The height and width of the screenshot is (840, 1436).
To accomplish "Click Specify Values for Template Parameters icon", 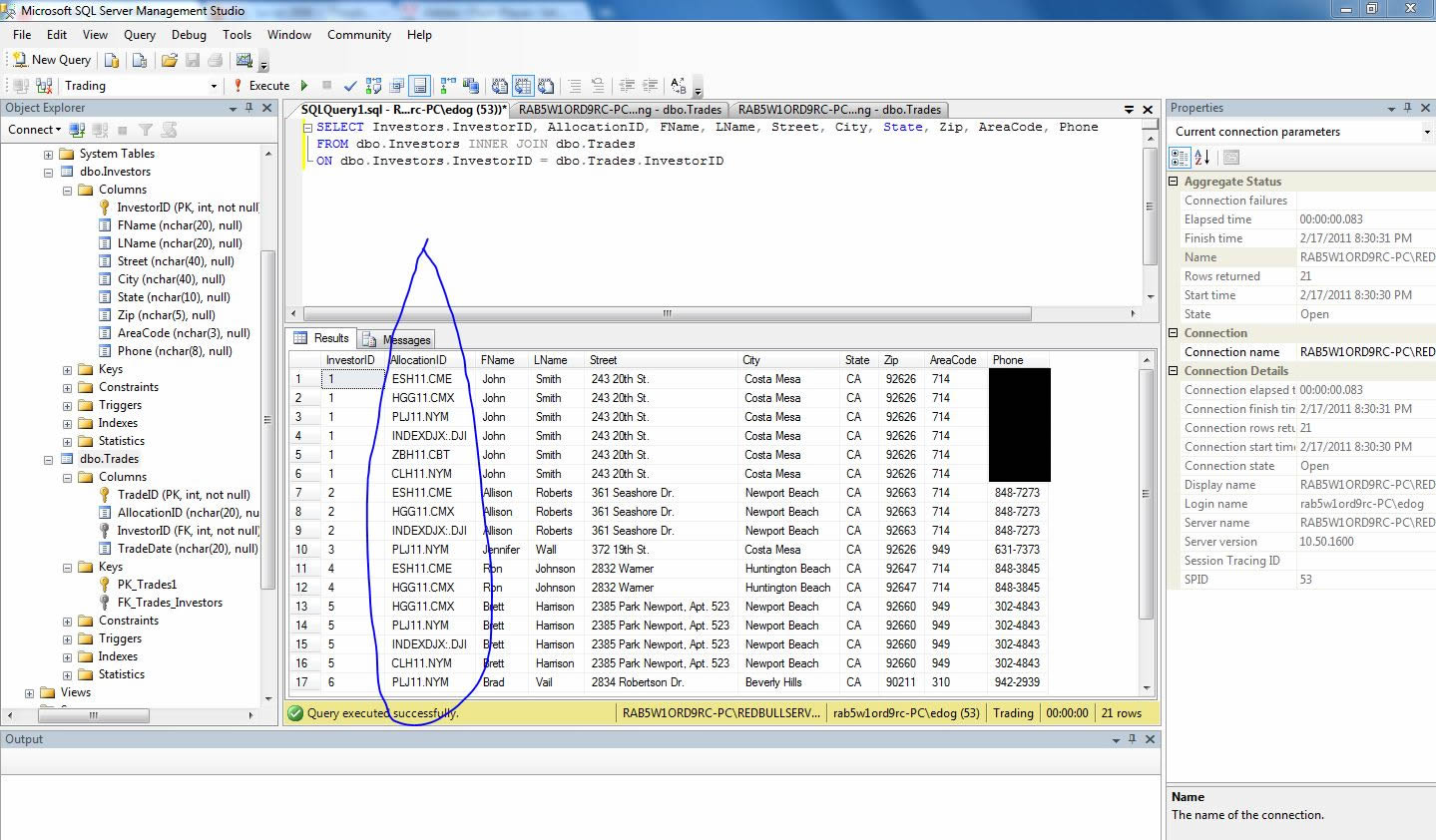I will (679, 86).
